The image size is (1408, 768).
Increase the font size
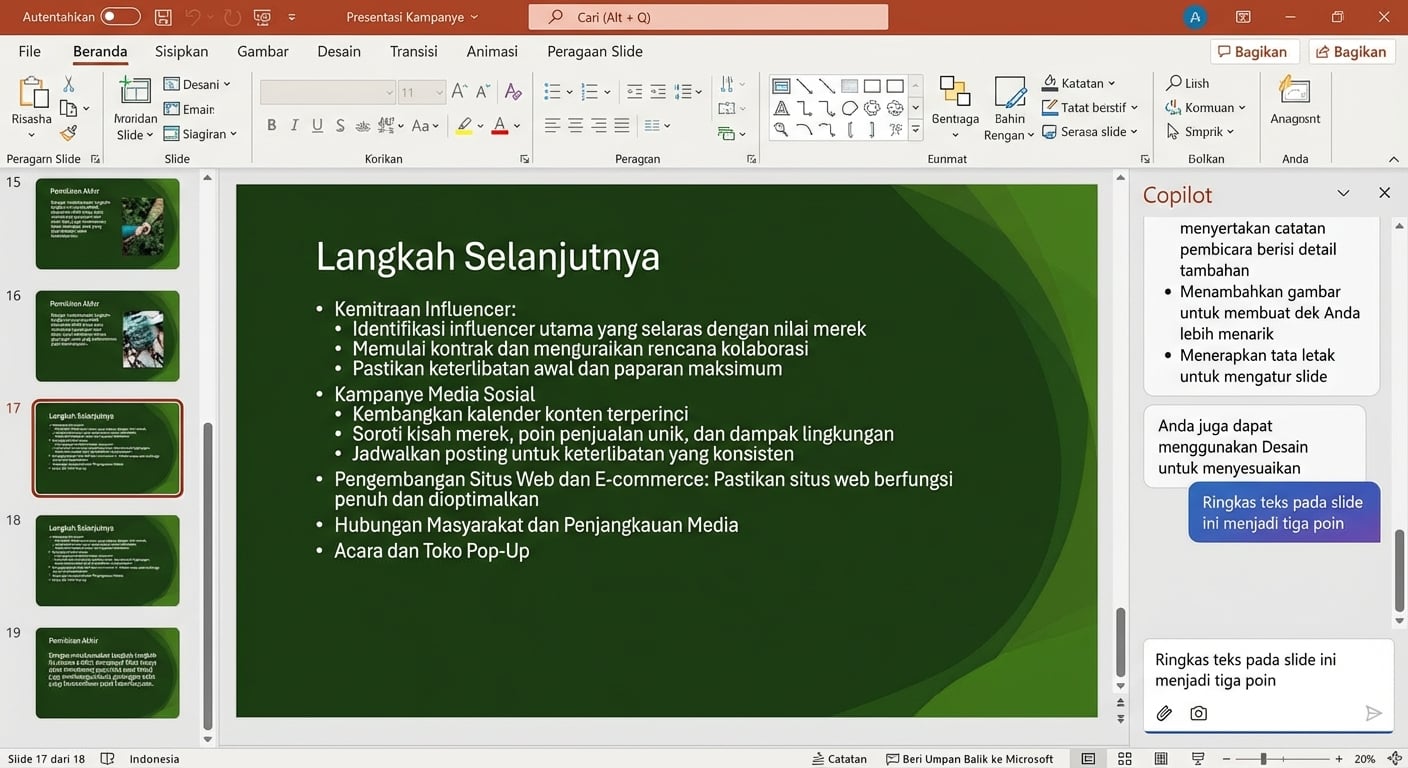458,90
